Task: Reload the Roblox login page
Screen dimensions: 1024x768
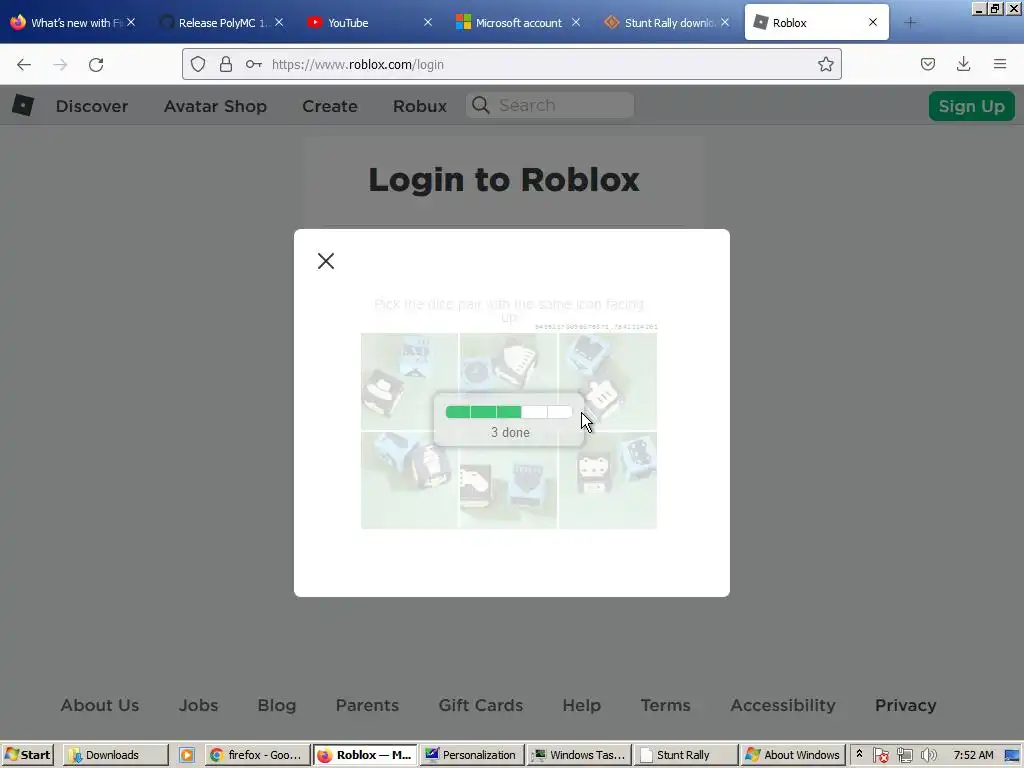Action: (x=96, y=64)
